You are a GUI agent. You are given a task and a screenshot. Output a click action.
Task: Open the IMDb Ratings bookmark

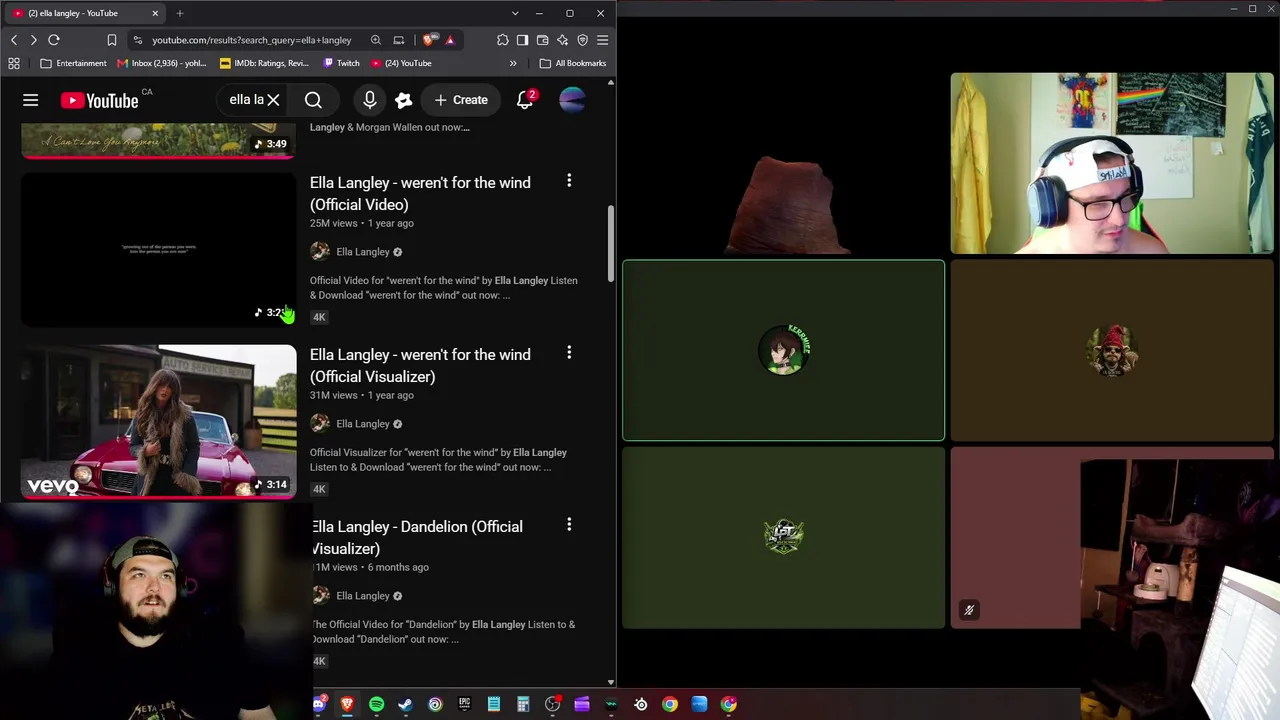[265, 63]
